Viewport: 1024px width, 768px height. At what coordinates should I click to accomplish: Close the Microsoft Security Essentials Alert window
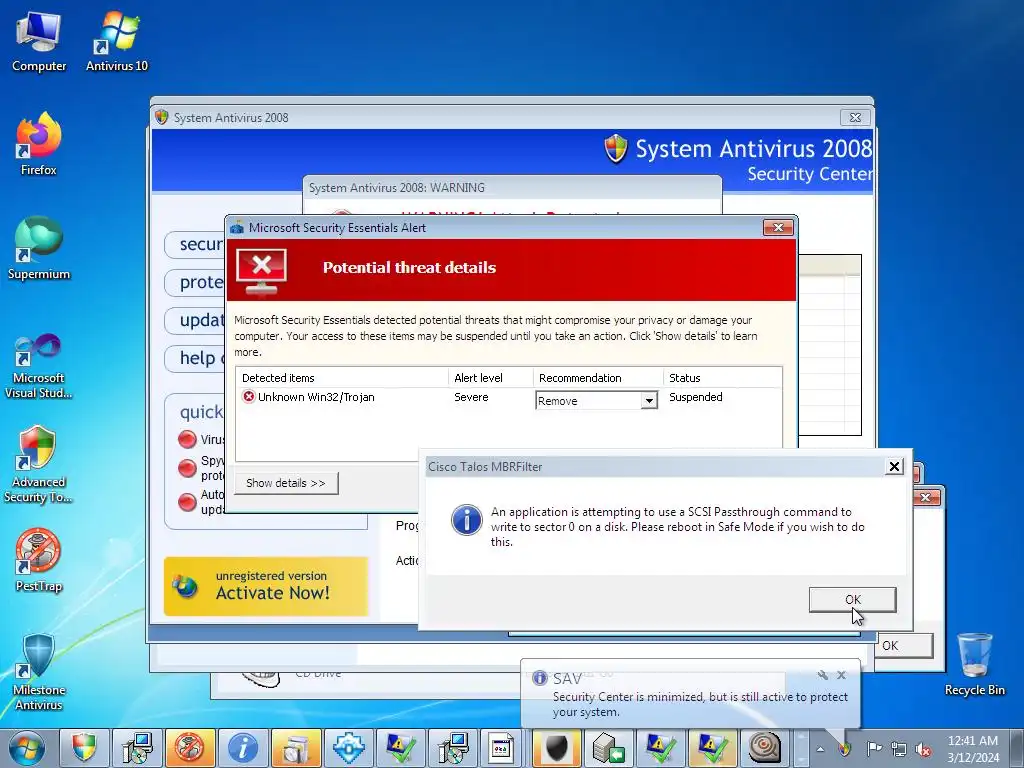pyautogui.click(x=778, y=227)
